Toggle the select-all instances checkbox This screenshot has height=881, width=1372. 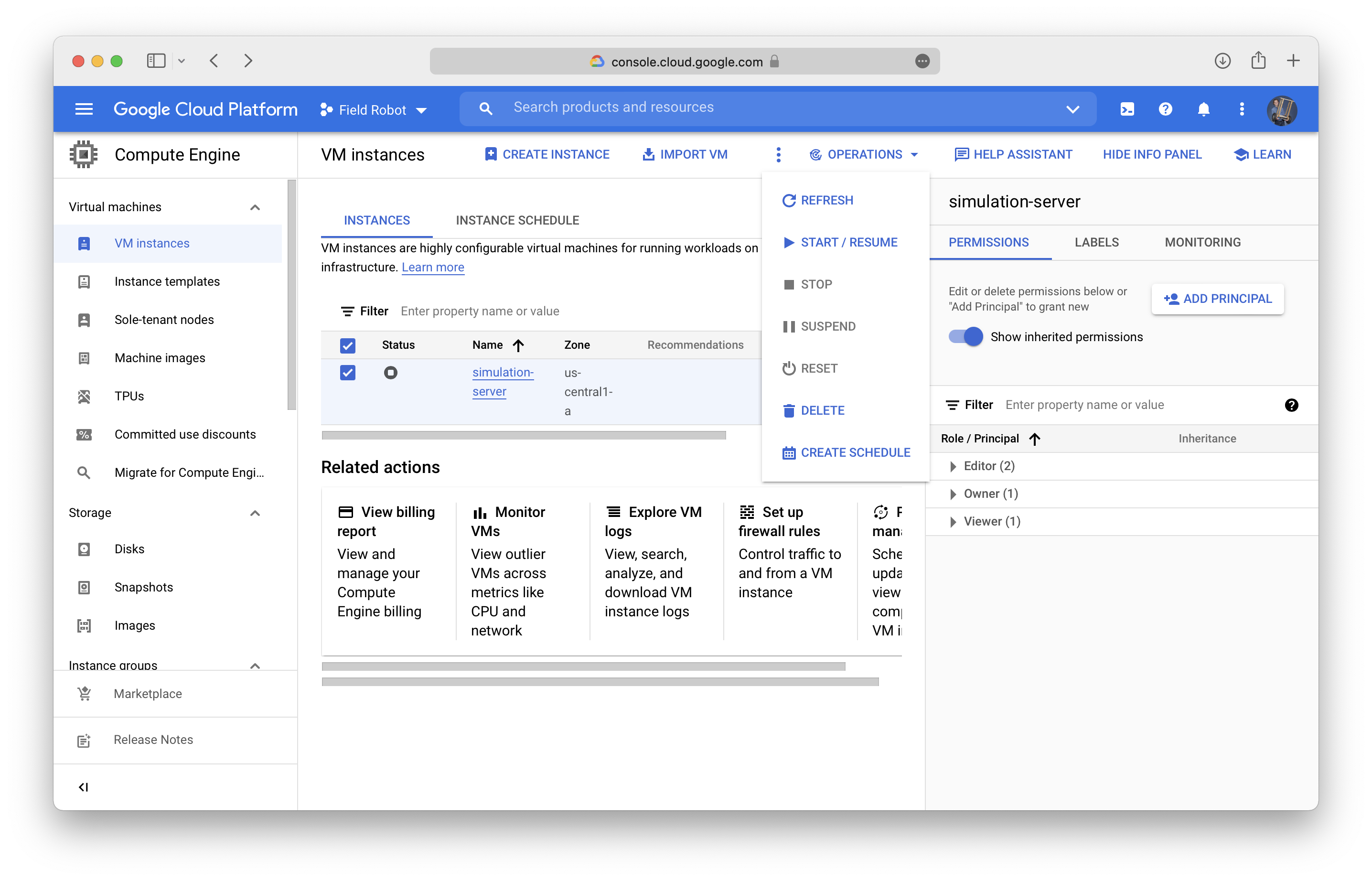pos(347,345)
